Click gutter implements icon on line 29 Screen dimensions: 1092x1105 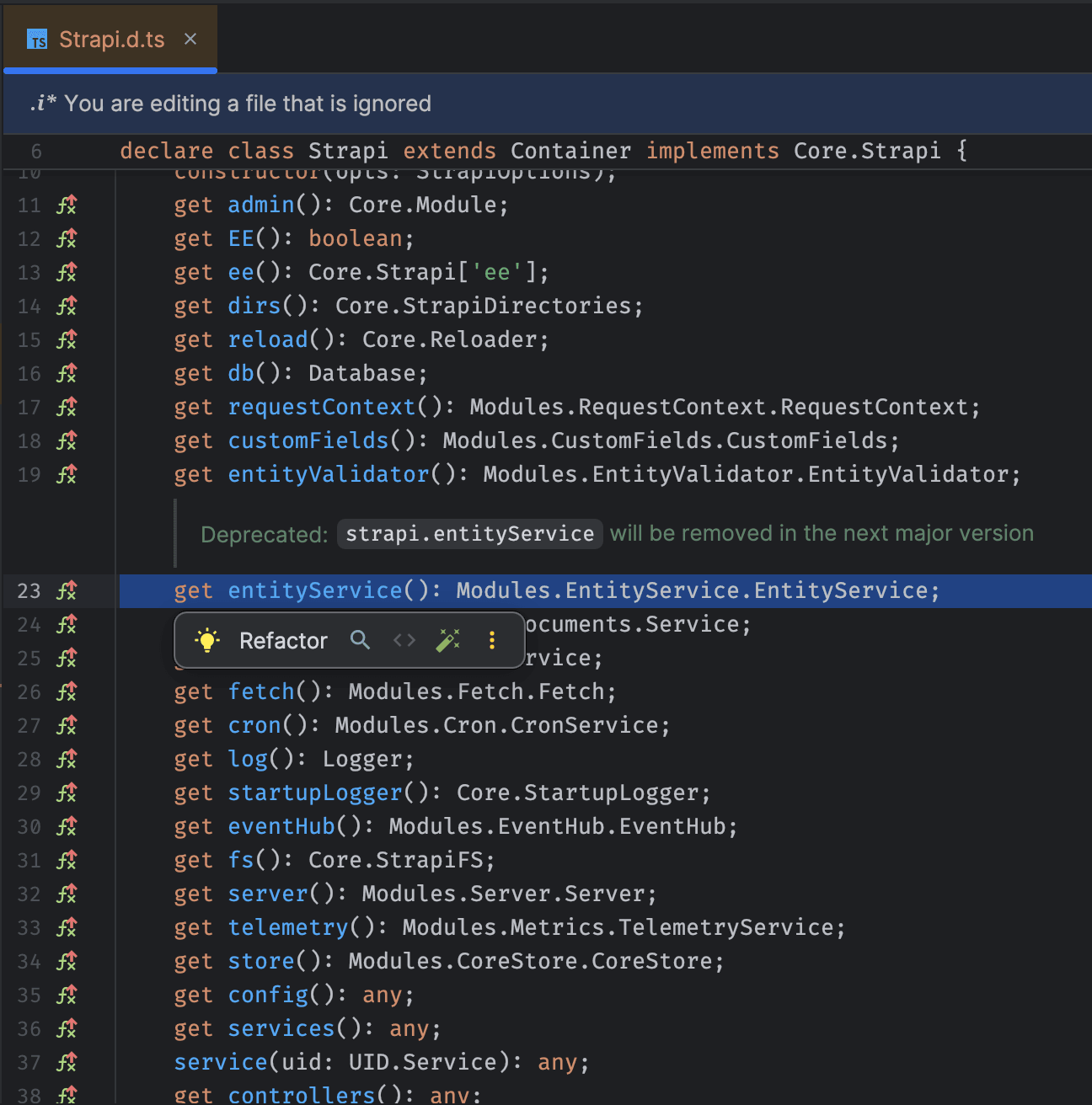click(67, 792)
